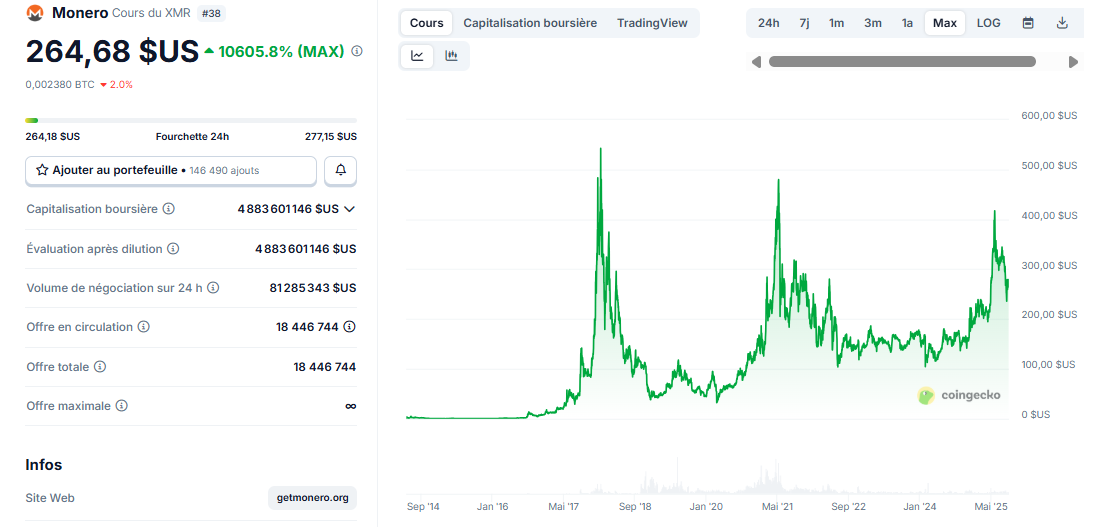Show info for Capitalisation boursière

[x=169, y=209]
